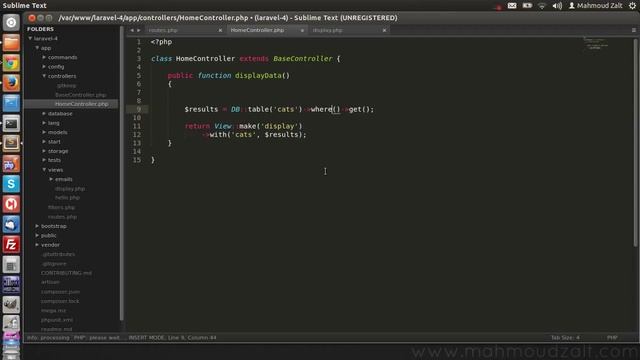640x360 pixels.
Task: Expand the lang folder
Action: click(44, 123)
